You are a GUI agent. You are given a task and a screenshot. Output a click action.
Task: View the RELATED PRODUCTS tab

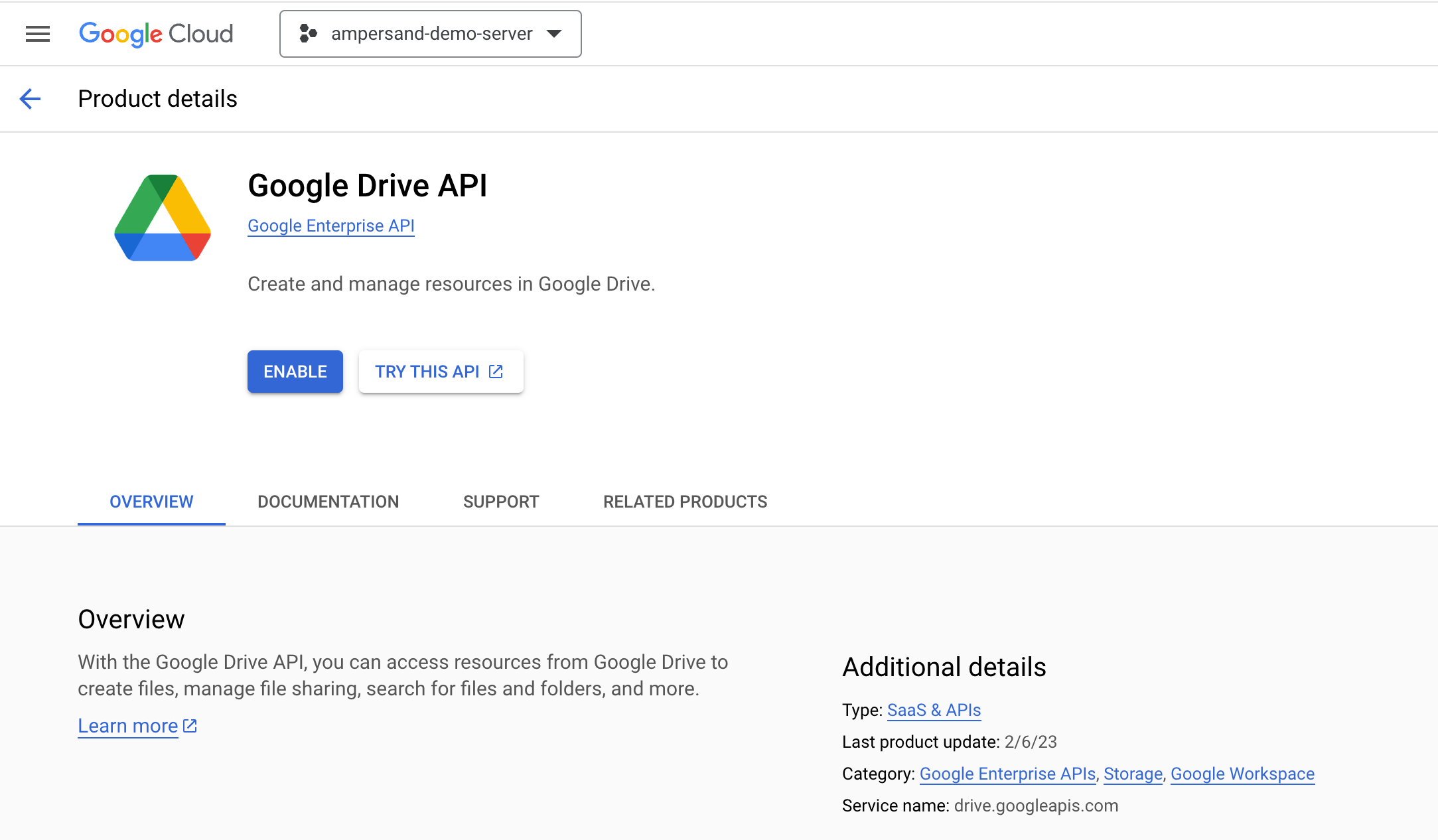684,502
